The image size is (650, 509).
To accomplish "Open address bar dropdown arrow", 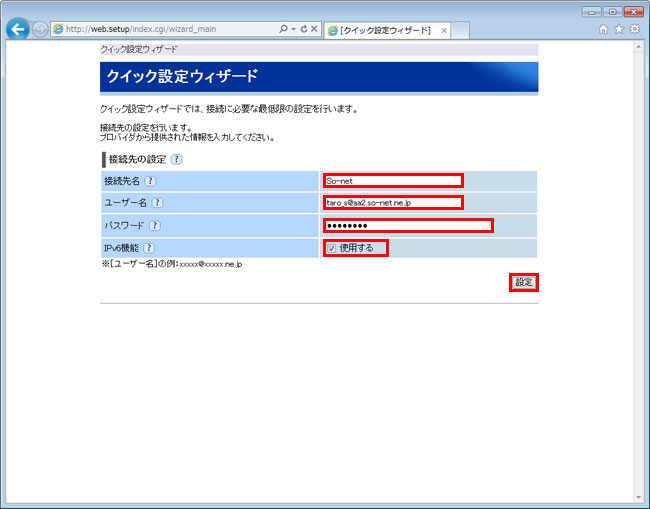I will pyautogui.click(x=294, y=29).
